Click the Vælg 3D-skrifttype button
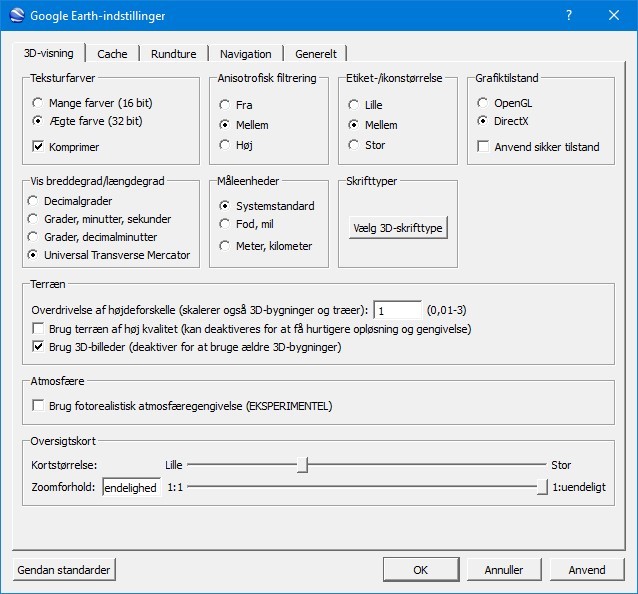Screen dimensions: 638x594 [398, 228]
